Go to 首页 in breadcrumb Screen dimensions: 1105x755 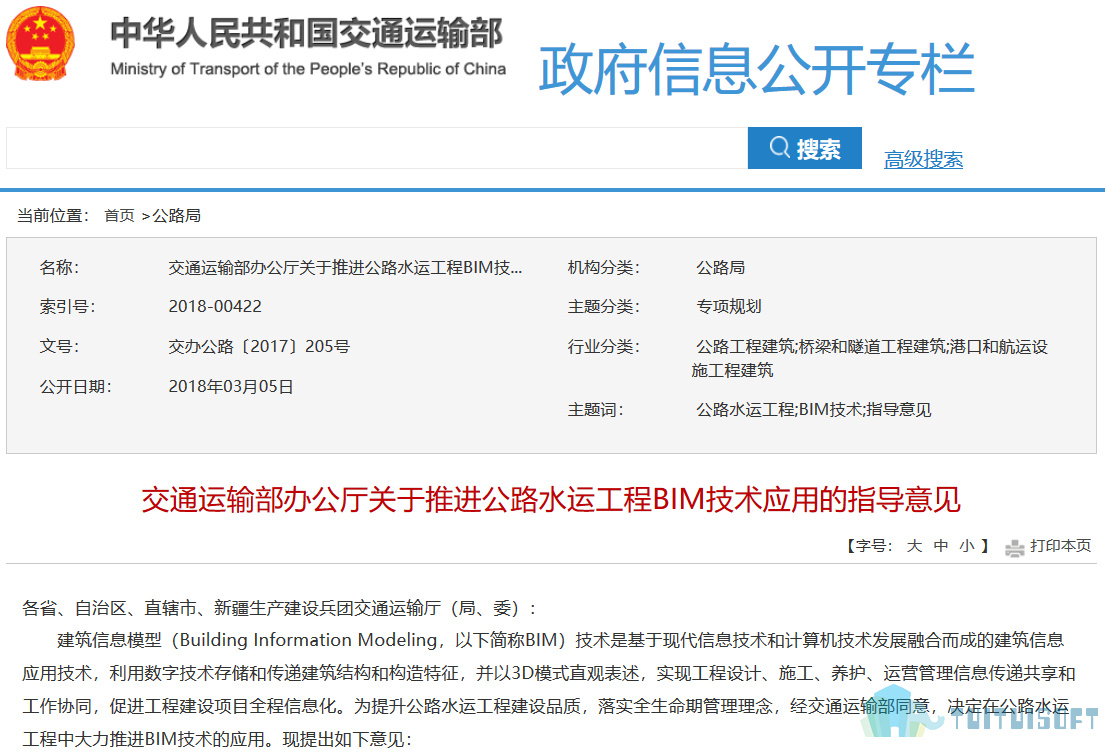click(x=119, y=216)
